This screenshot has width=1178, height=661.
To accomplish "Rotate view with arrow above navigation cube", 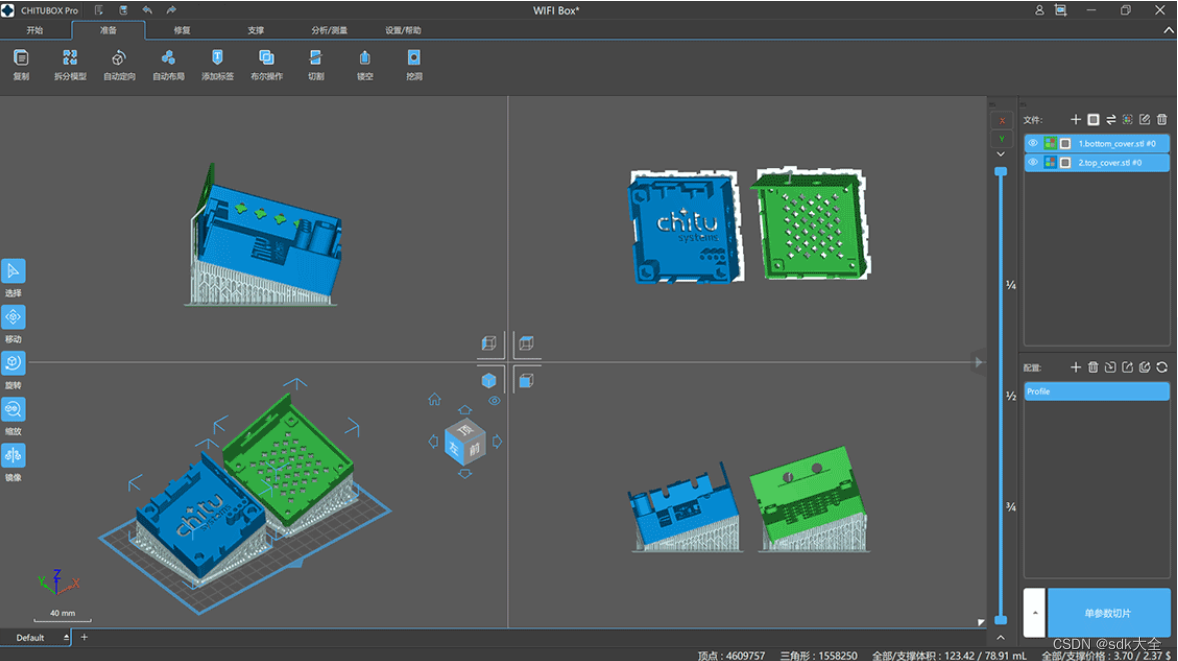I will [465, 410].
